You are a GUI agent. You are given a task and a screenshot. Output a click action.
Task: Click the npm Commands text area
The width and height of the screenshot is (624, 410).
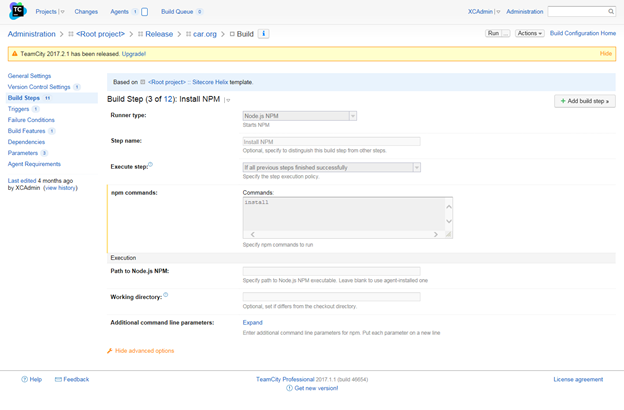344,214
